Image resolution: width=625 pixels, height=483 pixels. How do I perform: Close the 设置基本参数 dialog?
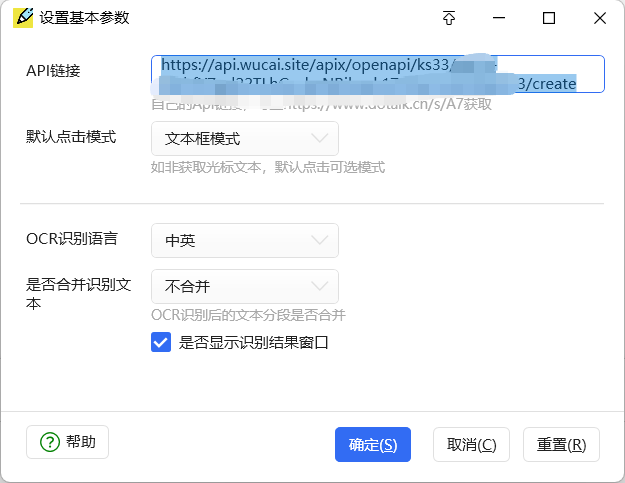tap(598, 18)
